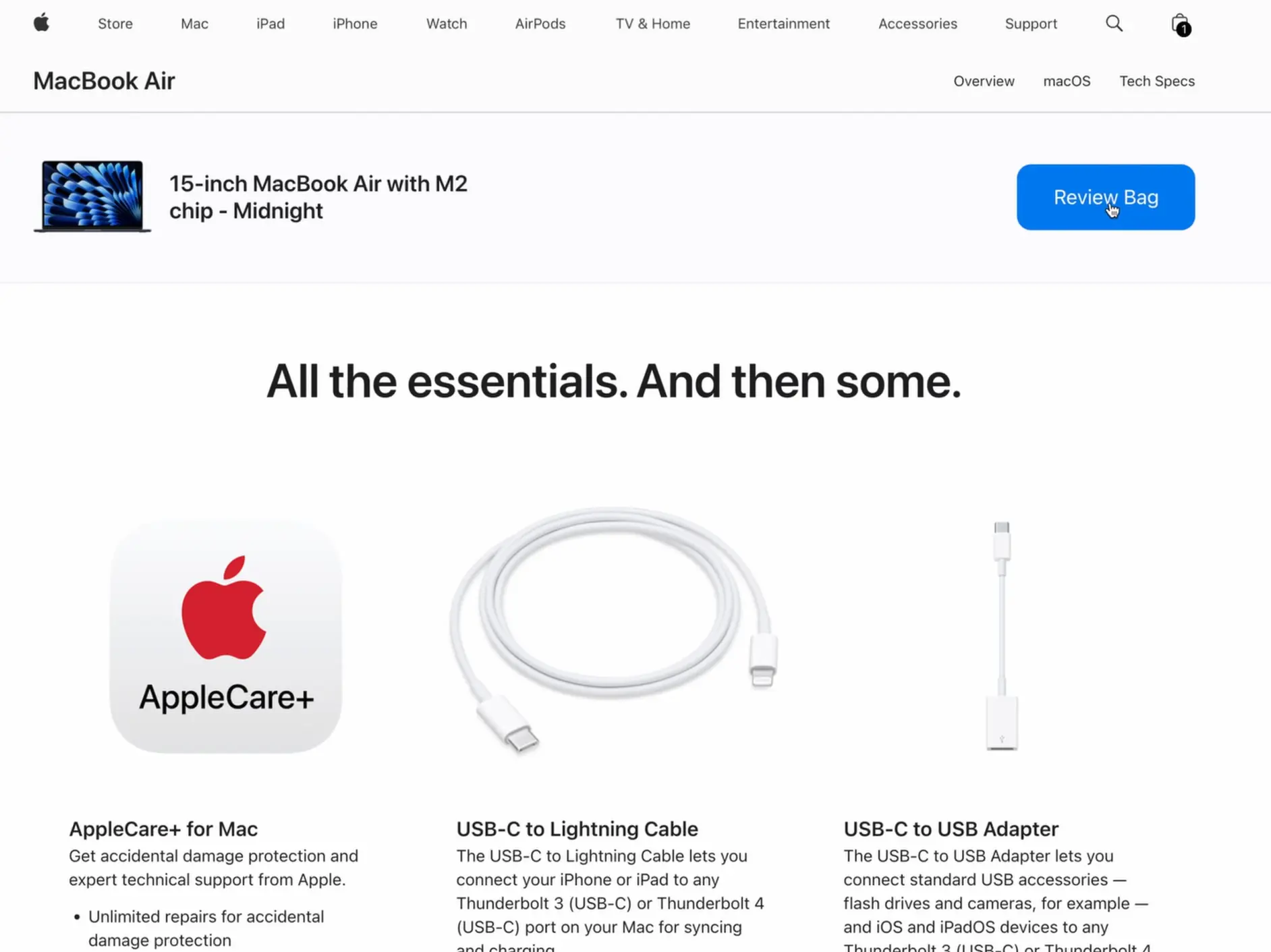Click the Midnight MacBook Air thumbnail

click(92, 196)
